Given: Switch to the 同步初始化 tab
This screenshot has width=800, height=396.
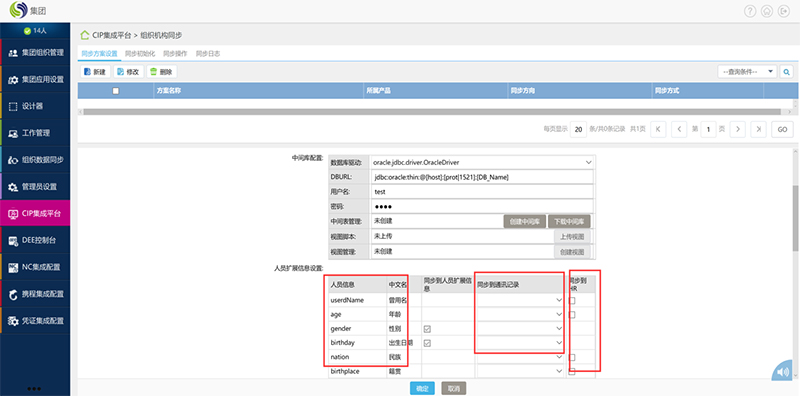Looking at the screenshot, I should pos(137,53).
